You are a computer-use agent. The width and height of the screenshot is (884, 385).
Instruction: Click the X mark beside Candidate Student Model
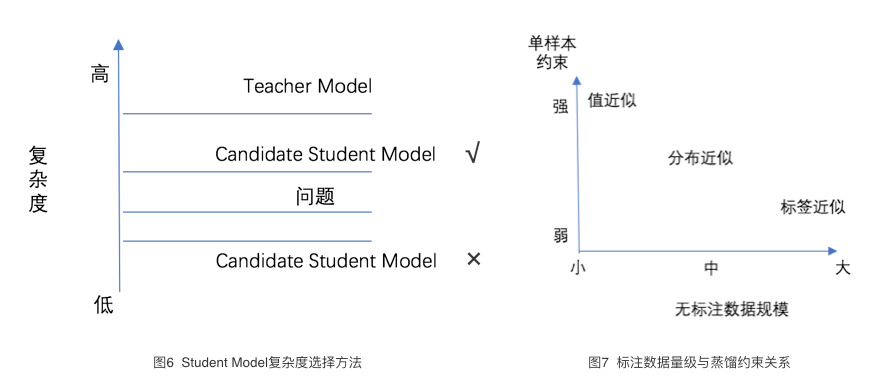[x=474, y=259]
